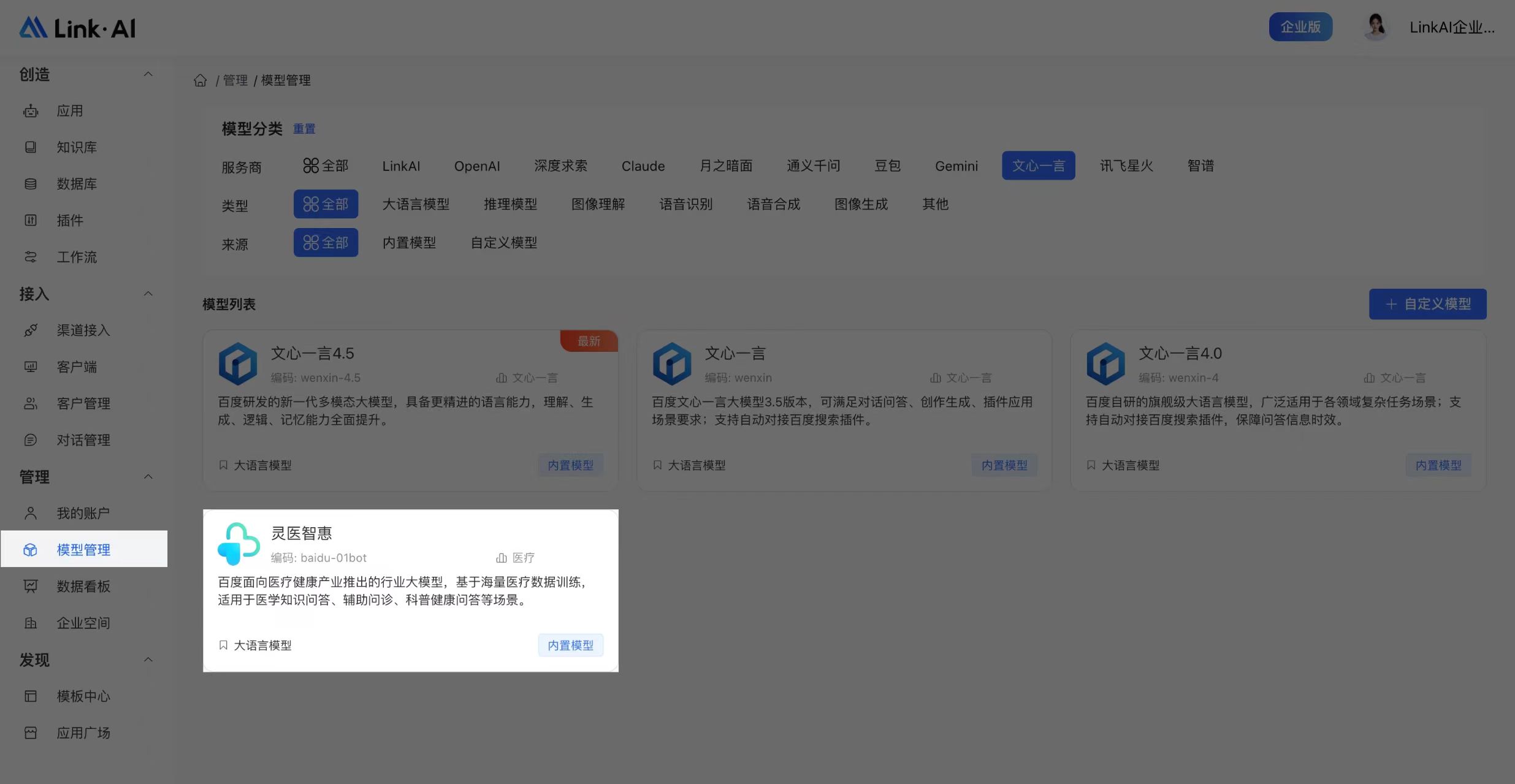Image resolution: width=1515 pixels, height=784 pixels.
Task: Filter type by 其他
Action: [935, 204]
